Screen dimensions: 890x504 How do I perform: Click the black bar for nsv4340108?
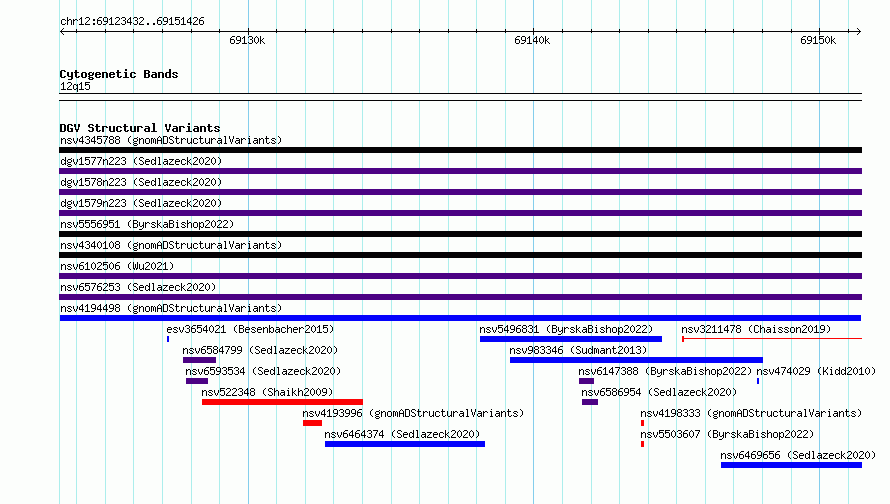[460, 255]
